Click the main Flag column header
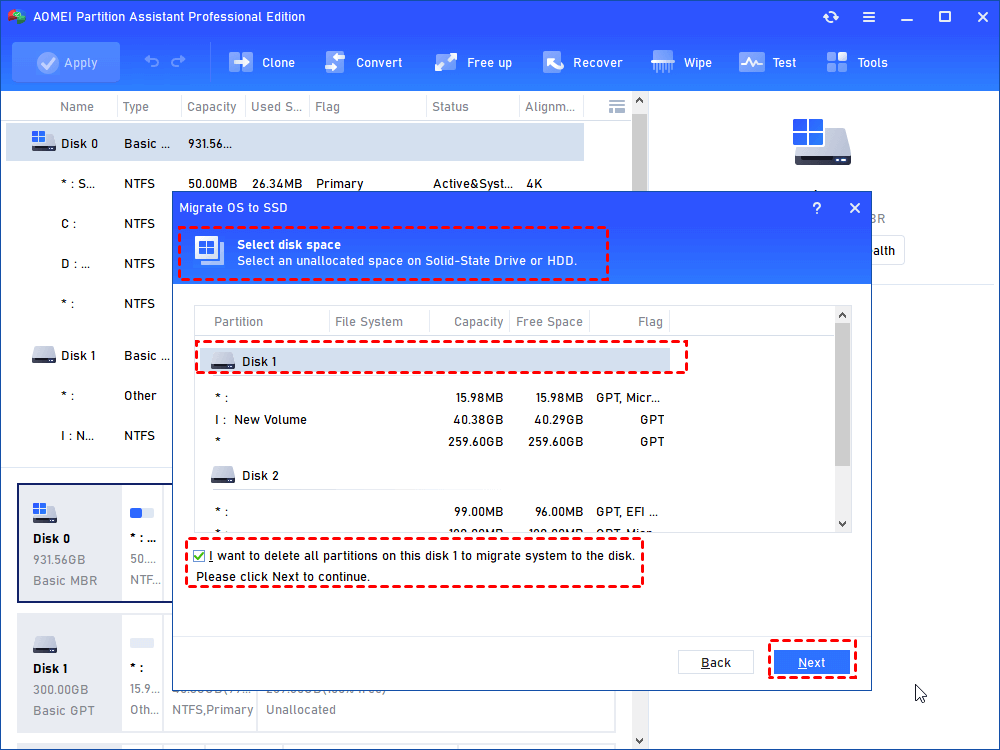 click(327, 107)
